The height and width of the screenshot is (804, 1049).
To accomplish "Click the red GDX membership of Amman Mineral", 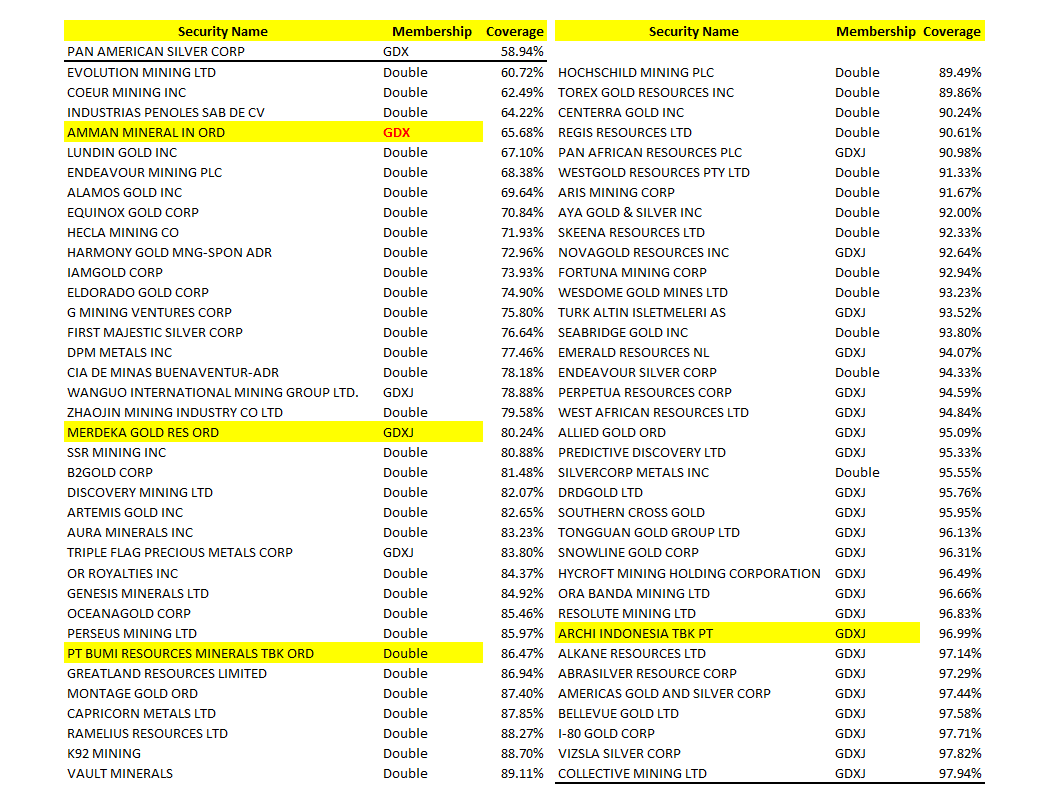I will tap(397, 132).
